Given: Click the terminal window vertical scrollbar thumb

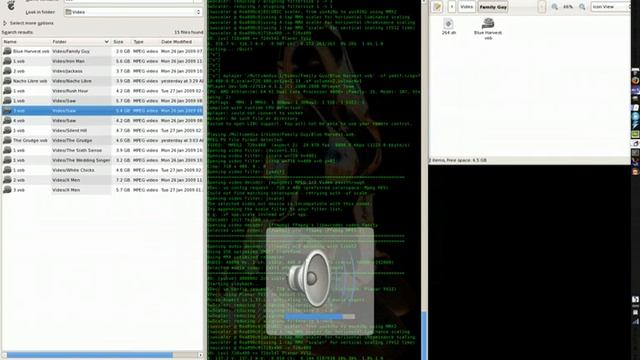Looking at the screenshot, I should coord(424,336).
